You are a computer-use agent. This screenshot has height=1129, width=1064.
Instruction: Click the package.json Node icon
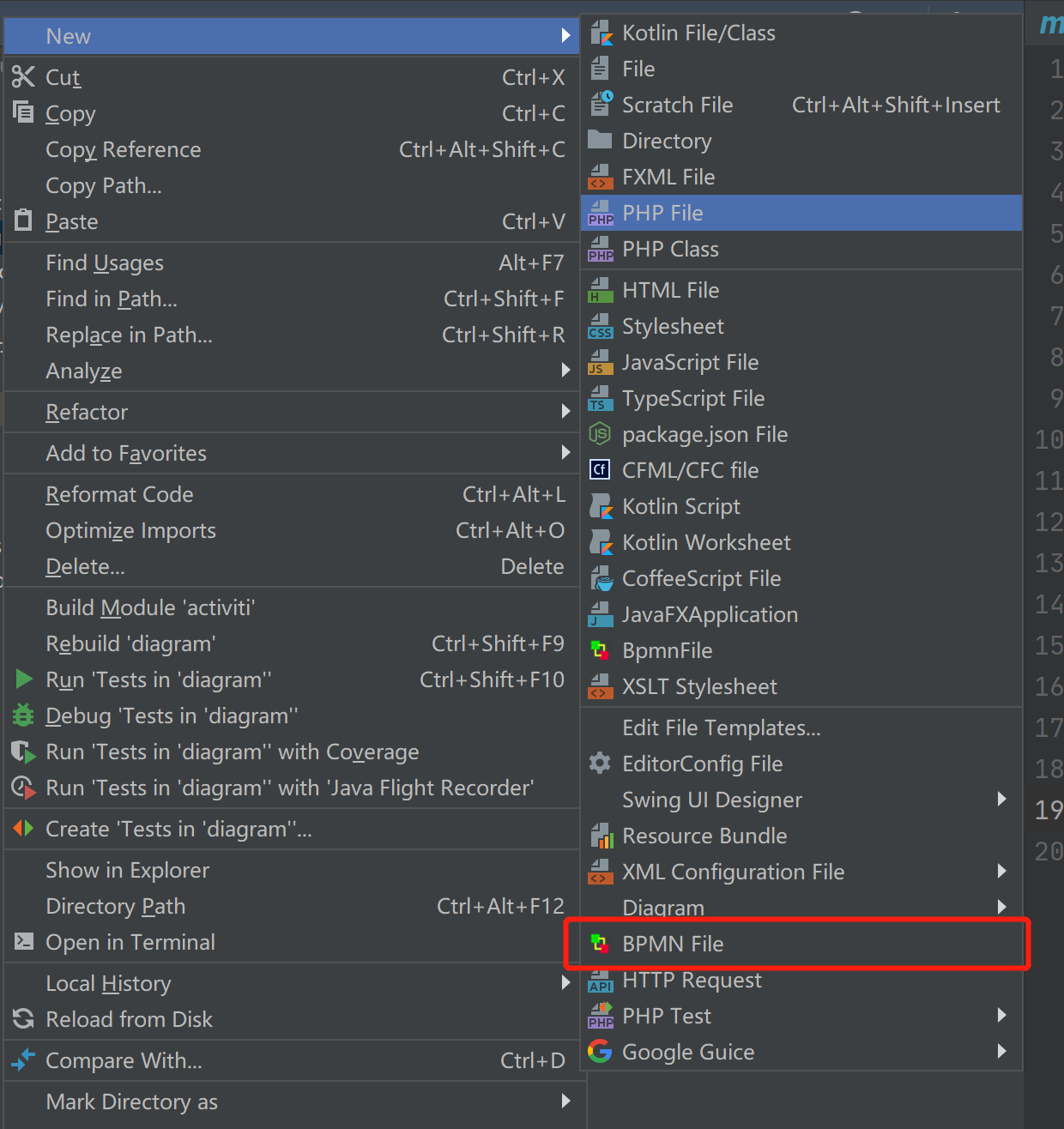[x=601, y=434]
